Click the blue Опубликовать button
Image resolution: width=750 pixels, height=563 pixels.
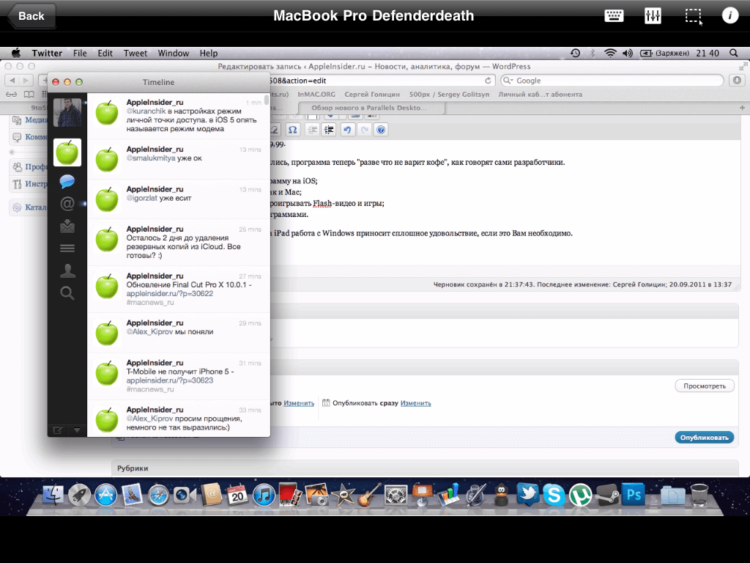pos(704,437)
